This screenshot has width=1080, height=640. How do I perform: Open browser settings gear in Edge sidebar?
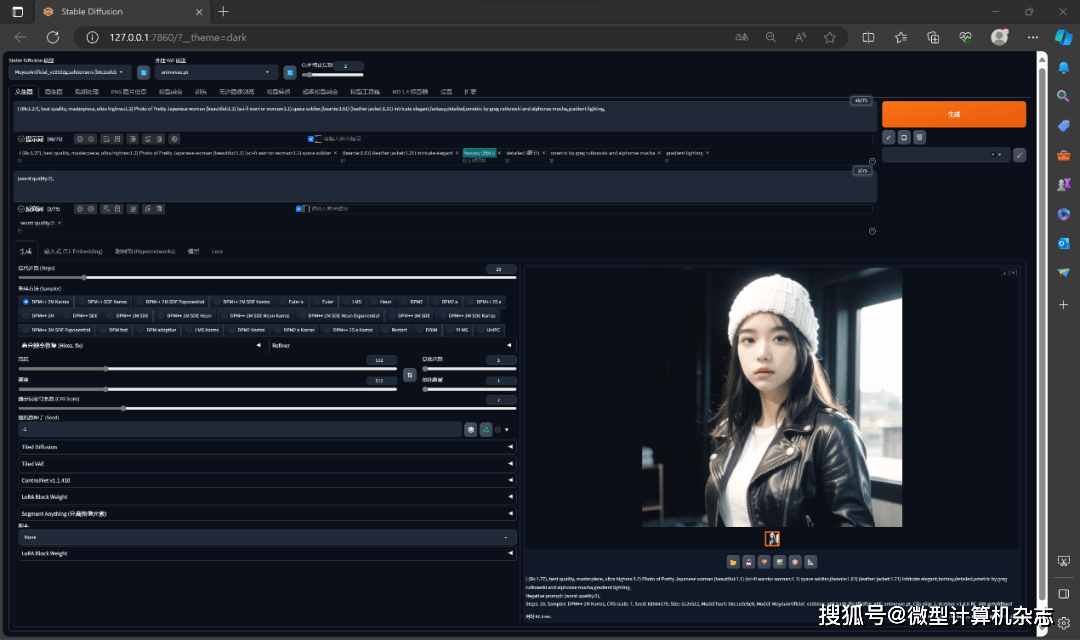[1064, 622]
